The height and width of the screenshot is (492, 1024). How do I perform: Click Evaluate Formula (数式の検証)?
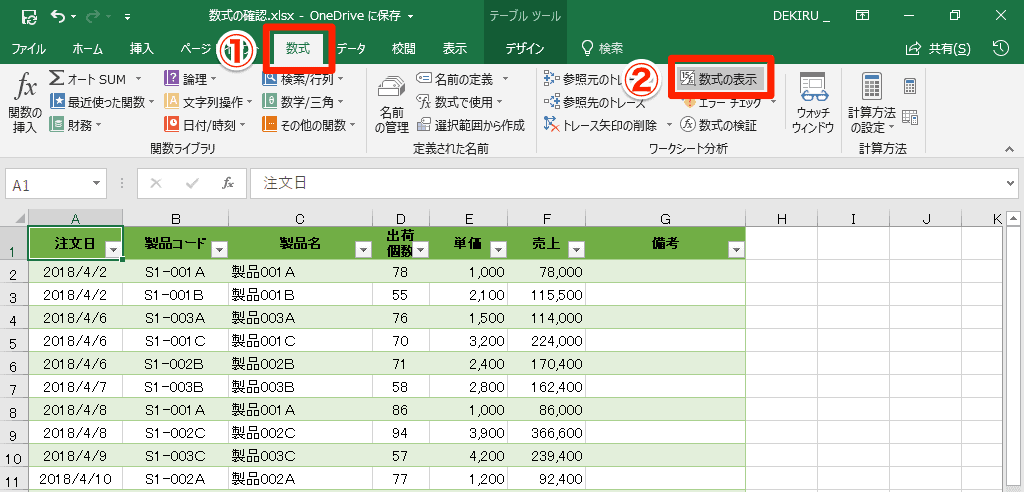click(x=718, y=124)
